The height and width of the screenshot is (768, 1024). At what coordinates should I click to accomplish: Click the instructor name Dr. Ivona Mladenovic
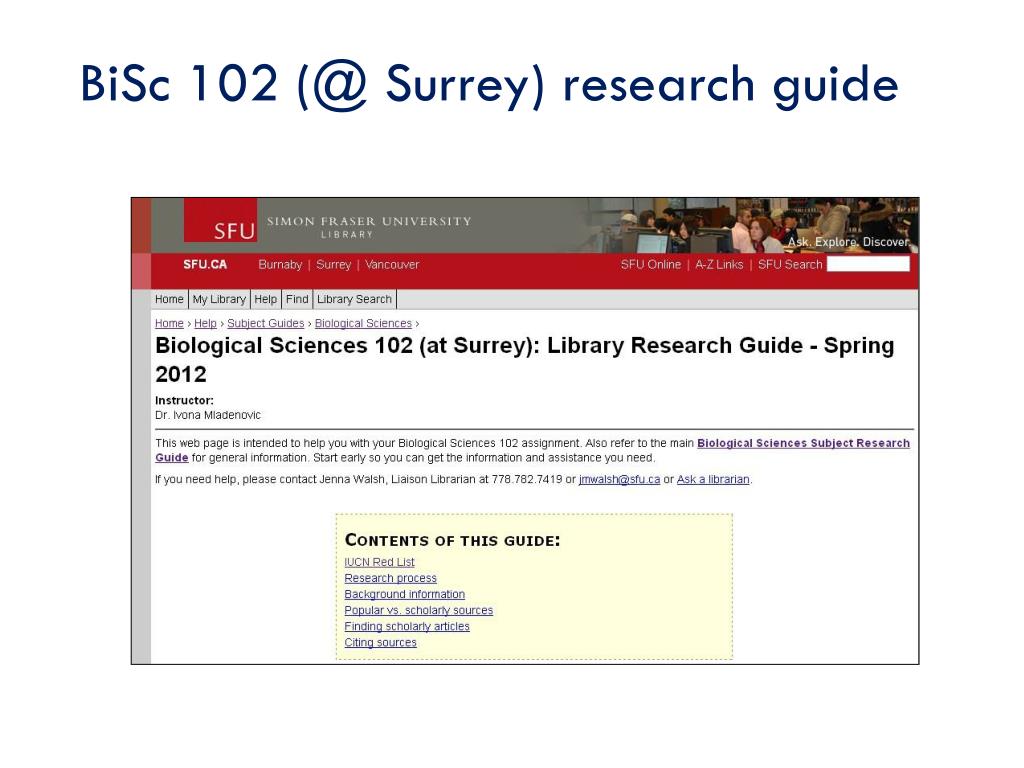click(208, 415)
